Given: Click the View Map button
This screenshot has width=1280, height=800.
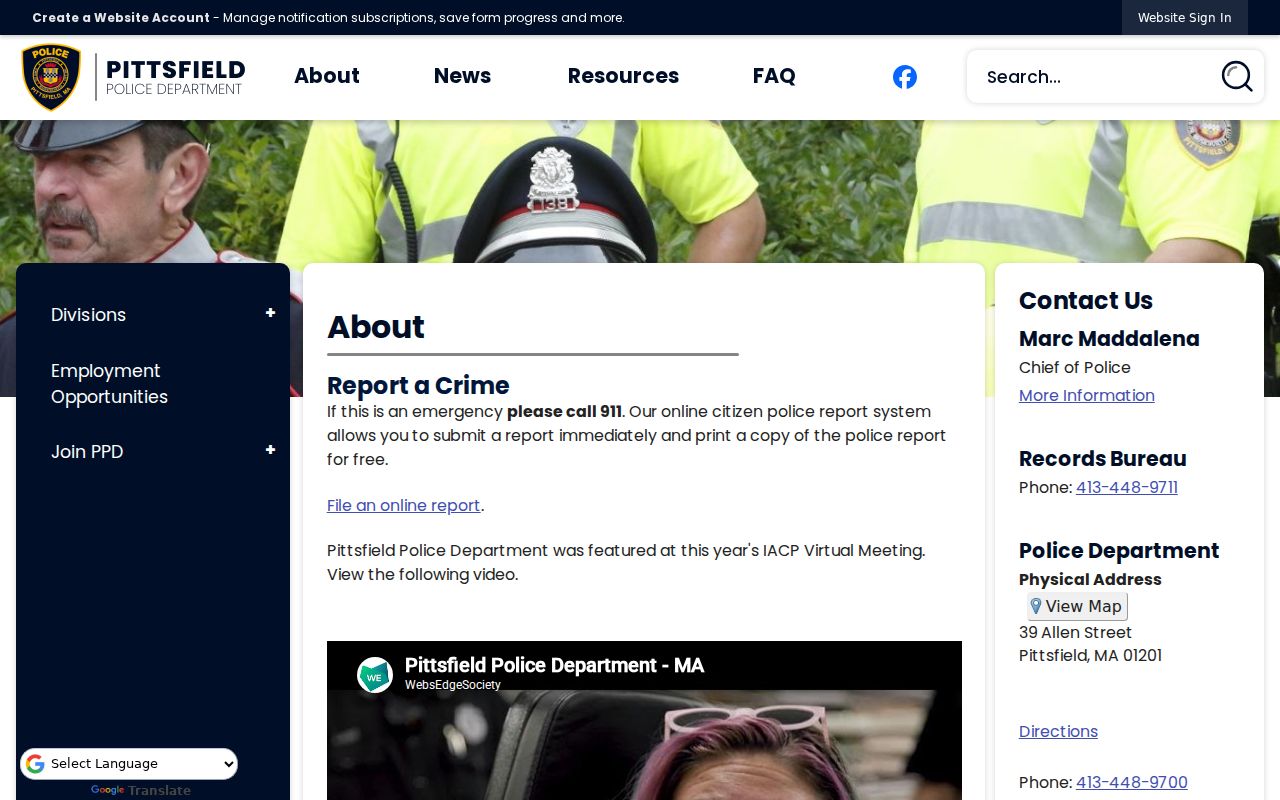Looking at the screenshot, I should (1077, 606).
